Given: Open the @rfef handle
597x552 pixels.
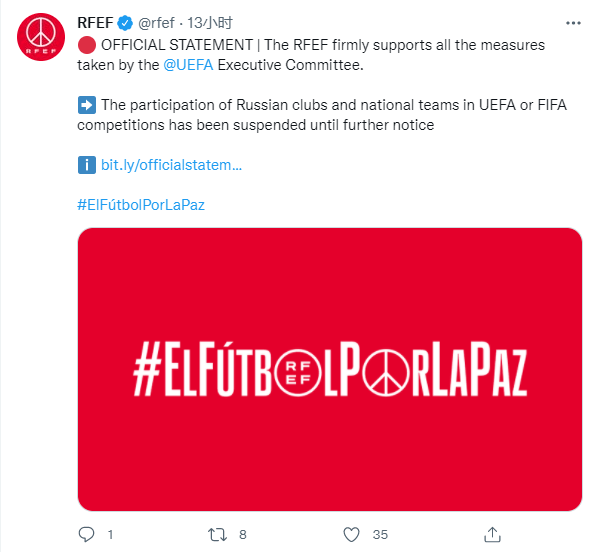Looking at the screenshot, I should click(156, 23).
